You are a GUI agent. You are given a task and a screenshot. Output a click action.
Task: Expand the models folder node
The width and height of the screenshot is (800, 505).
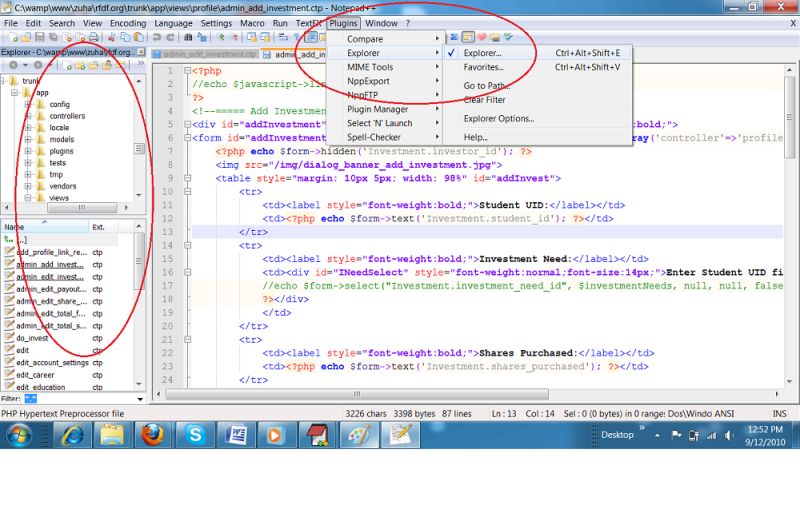click(28, 140)
